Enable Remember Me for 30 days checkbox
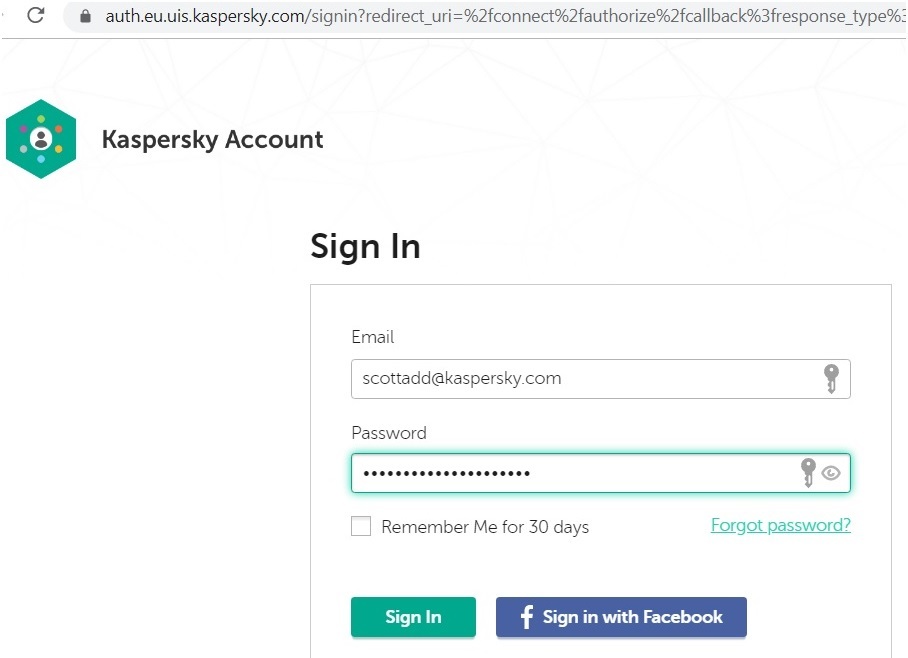The height and width of the screenshot is (658, 908). (361, 526)
